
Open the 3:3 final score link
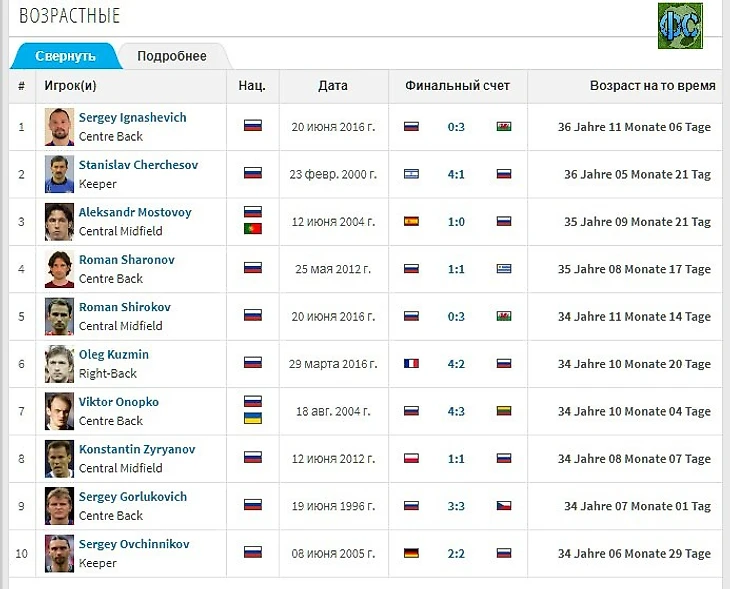pyautogui.click(x=456, y=506)
